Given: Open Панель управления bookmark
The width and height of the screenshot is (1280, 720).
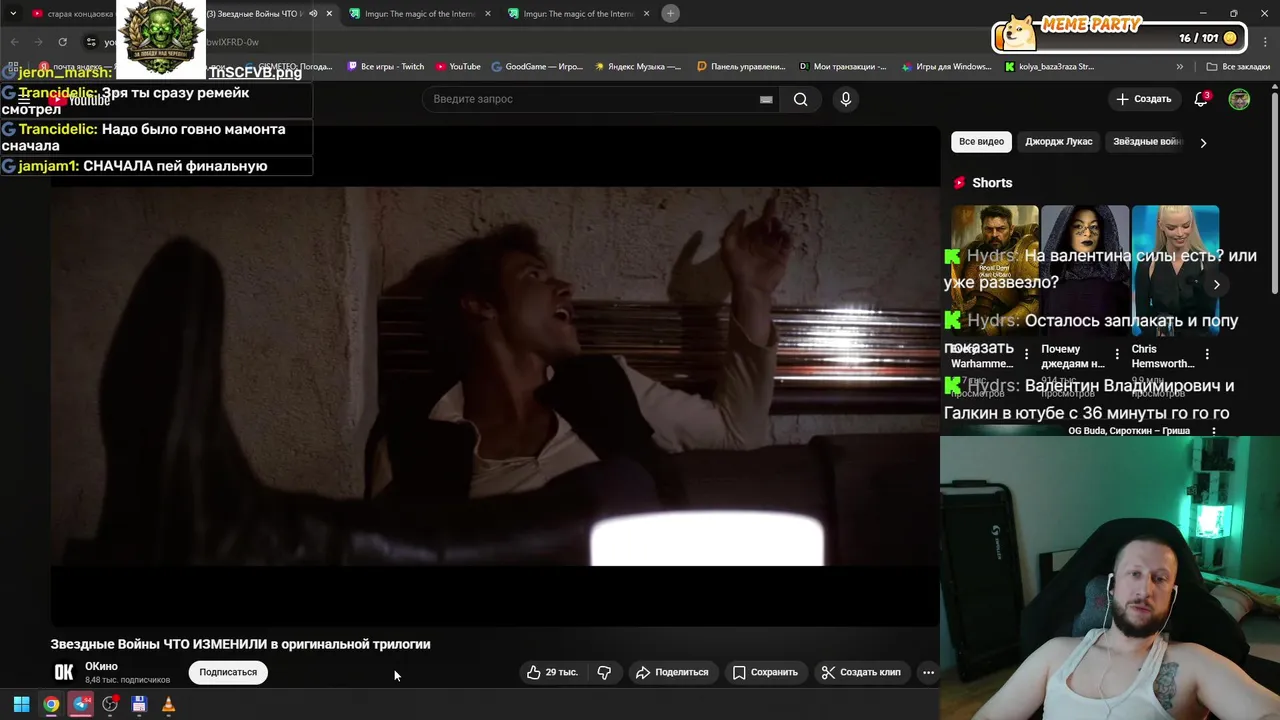Looking at the screenshot, I should coord(741,67).
